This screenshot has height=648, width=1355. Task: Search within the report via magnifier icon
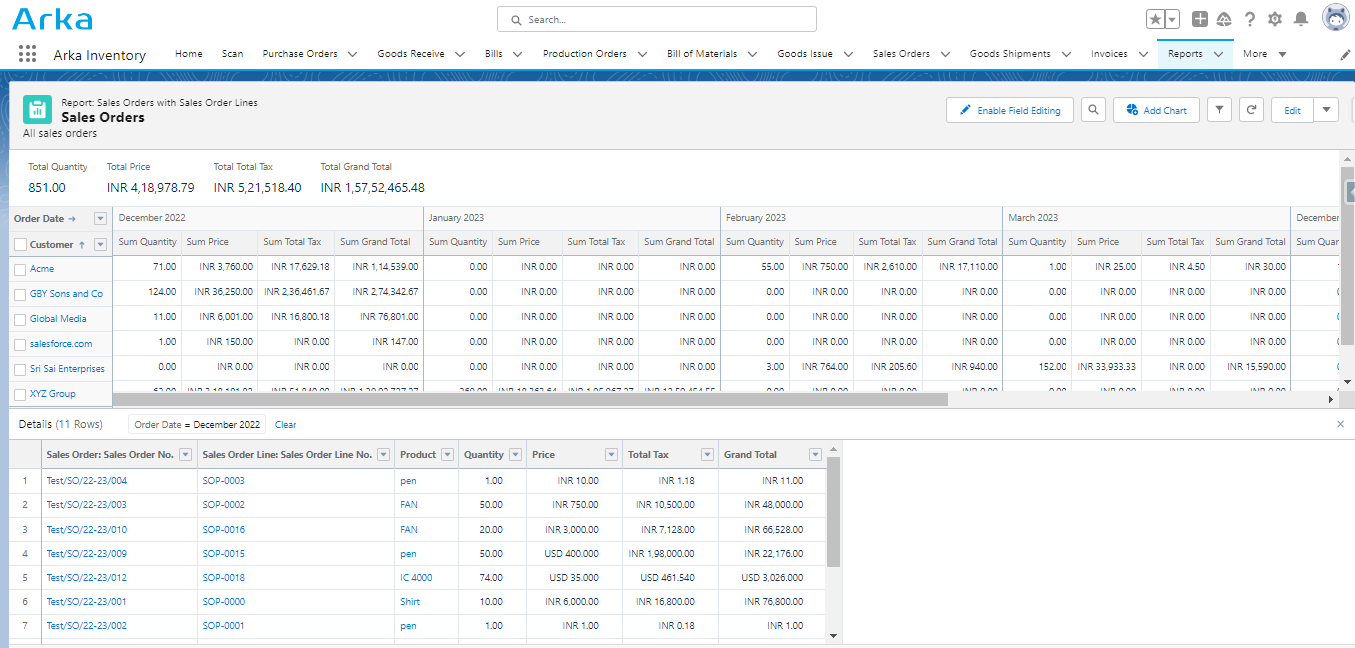(x=1092, y=109)
